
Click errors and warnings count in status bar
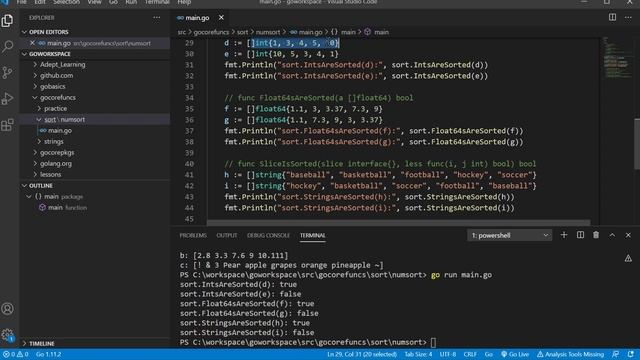(x=16, y=354)
